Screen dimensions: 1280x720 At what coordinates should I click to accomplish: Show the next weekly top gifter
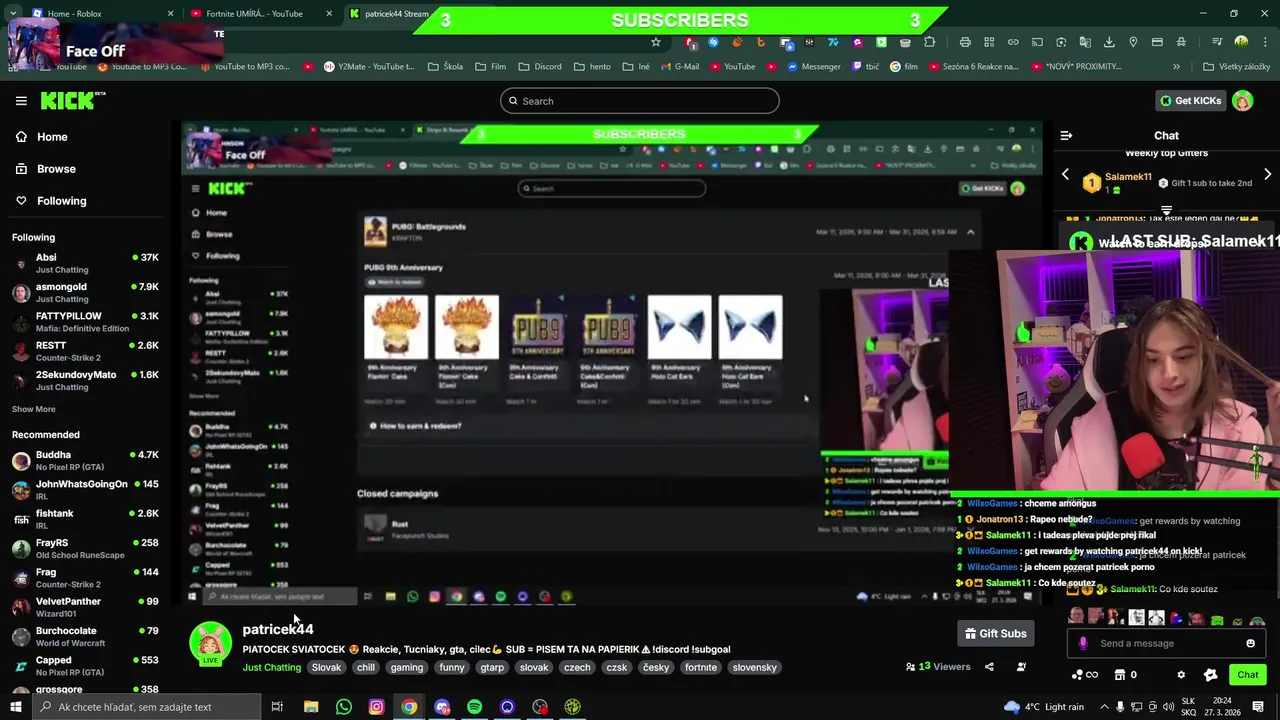[1267, 175]
